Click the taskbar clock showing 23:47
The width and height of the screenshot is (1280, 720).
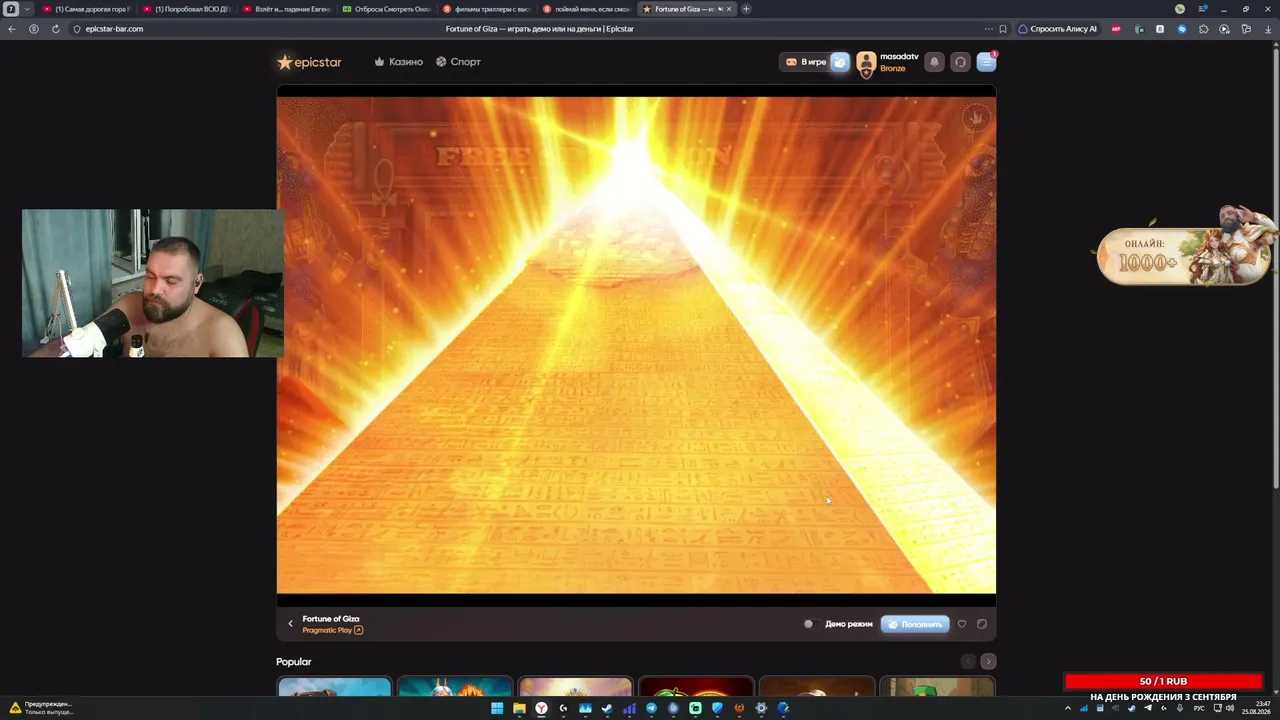(x=1255, y=708)
